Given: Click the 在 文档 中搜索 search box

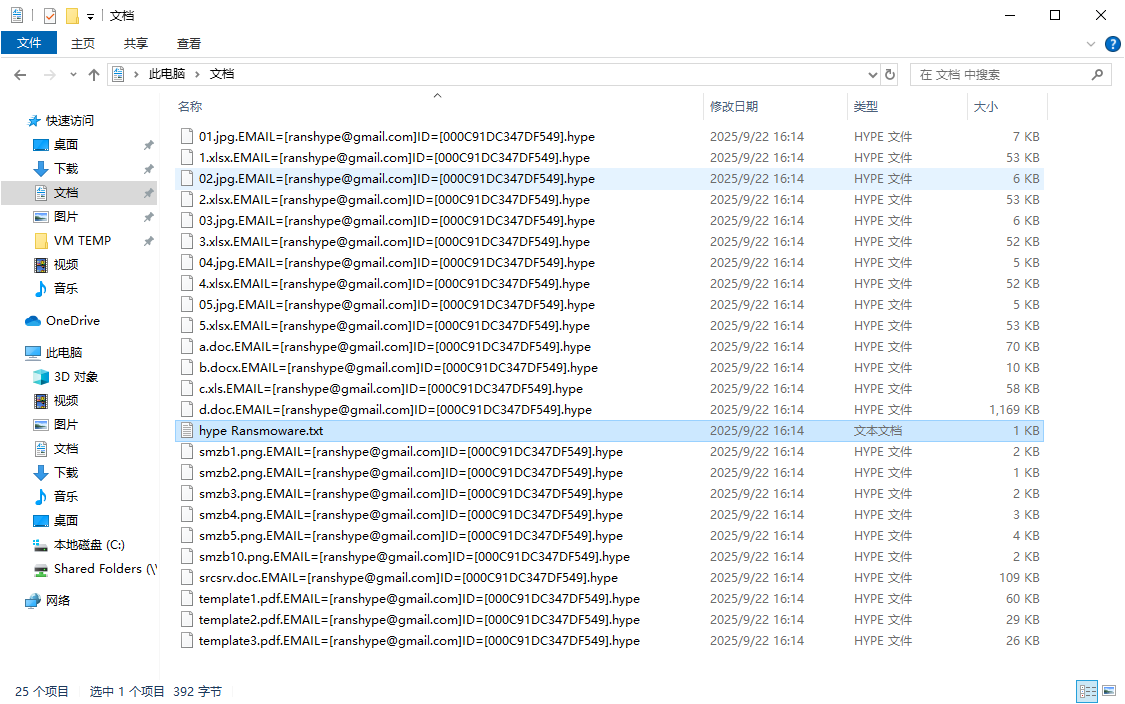Looking at the screenshot, I should click(x=1000, y=75).
